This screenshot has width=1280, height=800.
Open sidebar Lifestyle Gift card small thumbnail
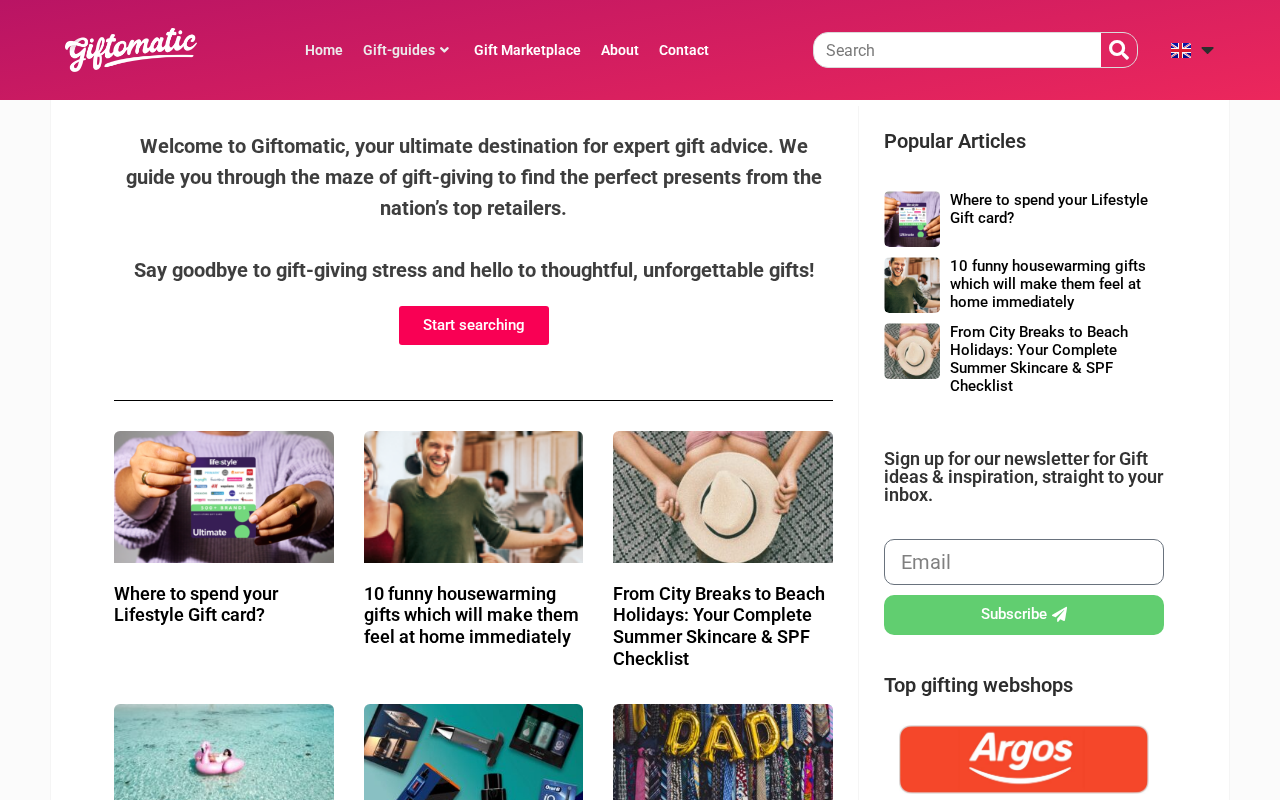tap(912, 219)
